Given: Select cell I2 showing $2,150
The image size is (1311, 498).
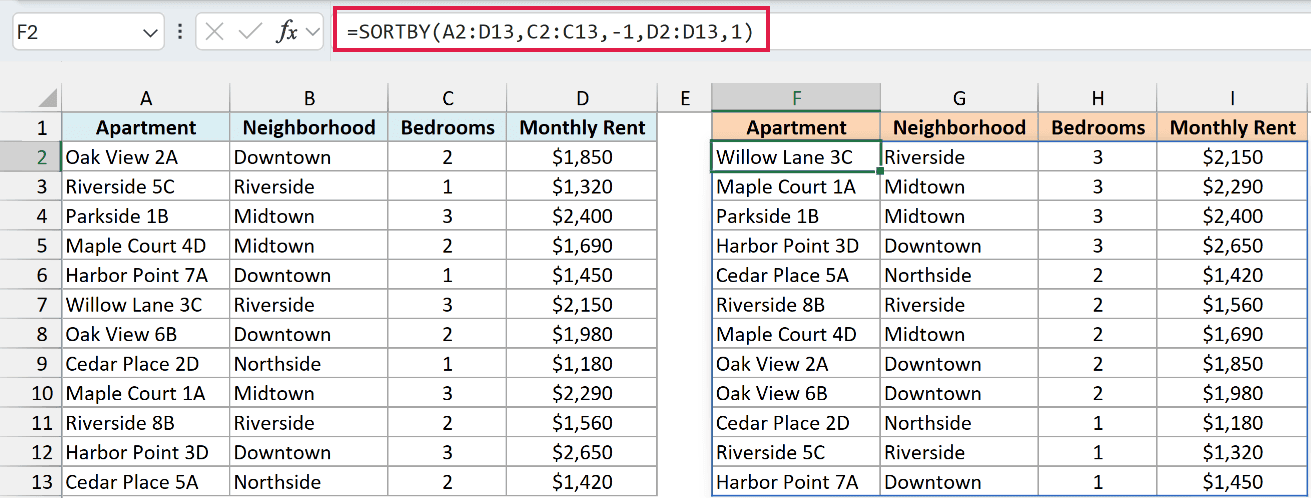Looking at the screenshot, I should [1232, 157].
